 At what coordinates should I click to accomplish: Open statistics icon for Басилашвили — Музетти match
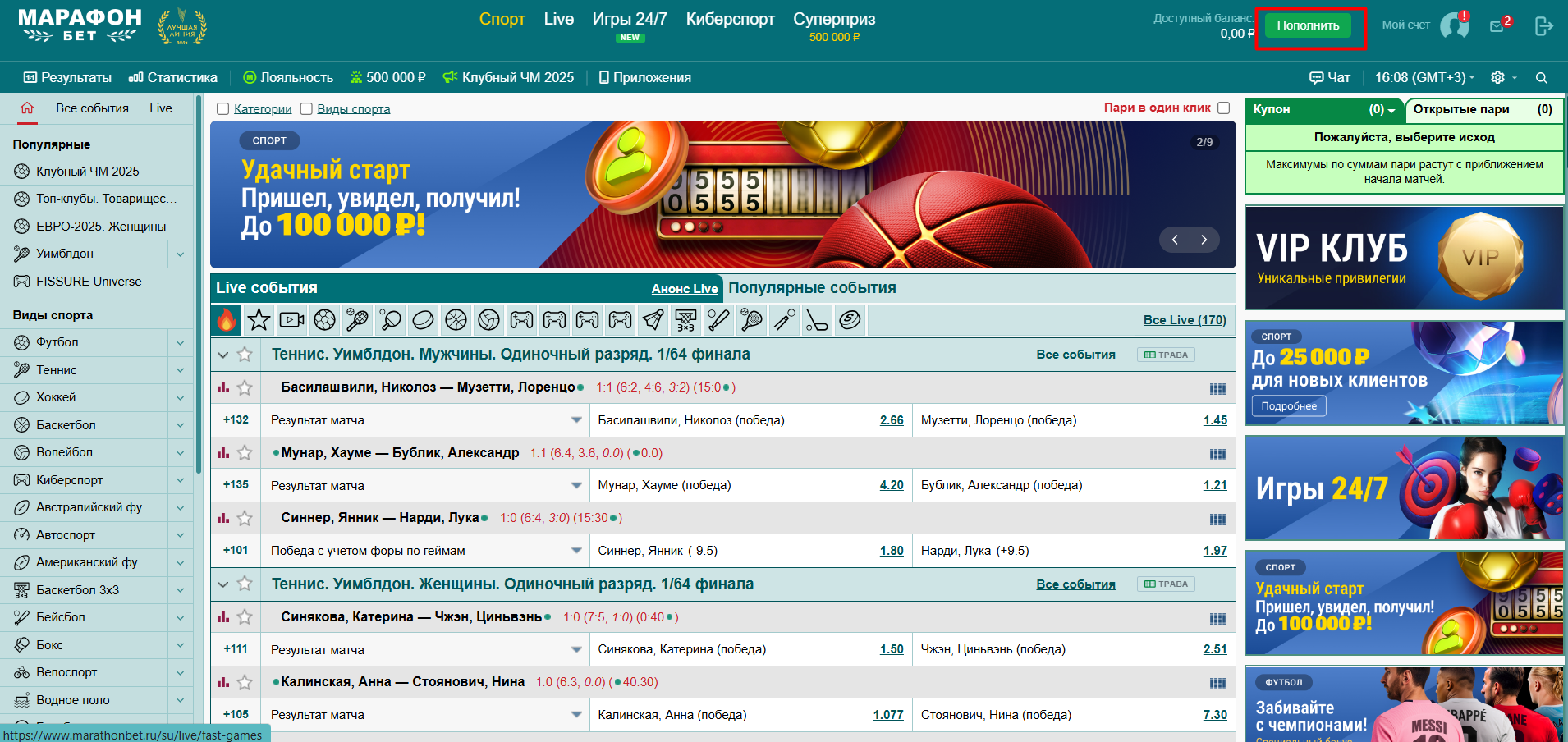click(223, 387)
